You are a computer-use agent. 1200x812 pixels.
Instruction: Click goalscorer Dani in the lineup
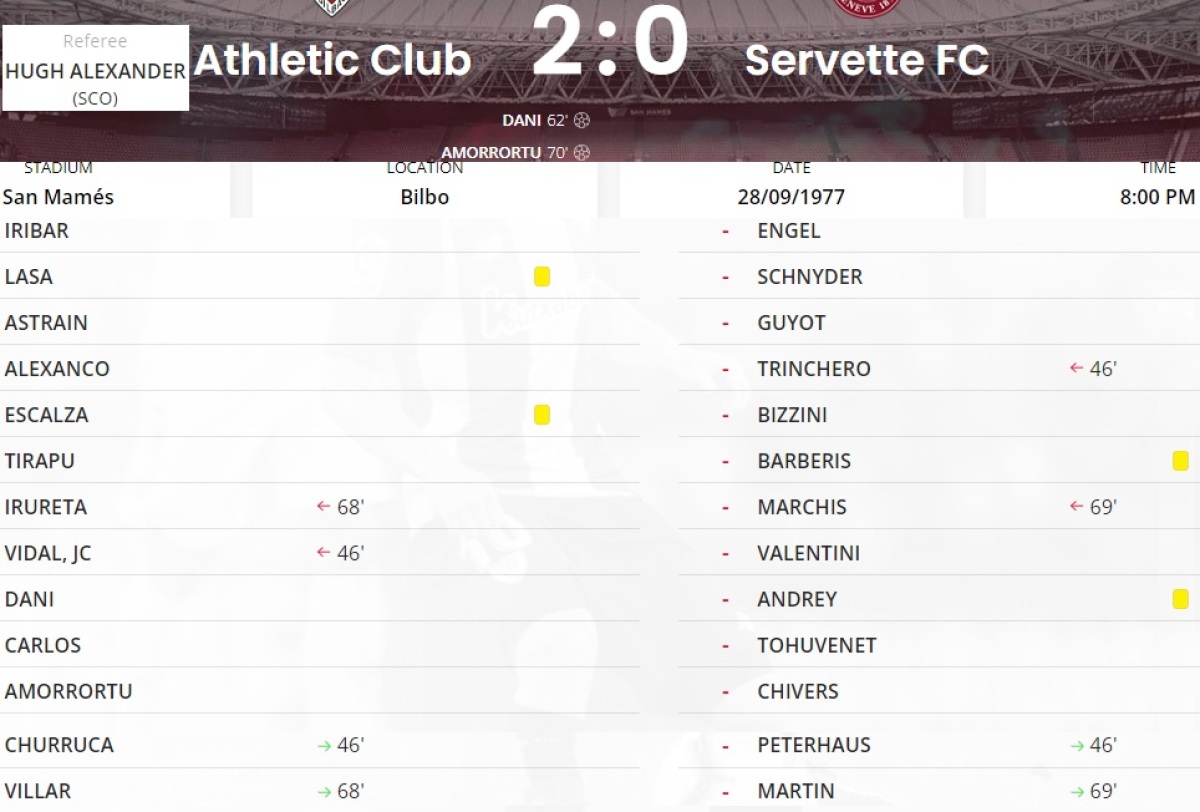click(30, 599)
